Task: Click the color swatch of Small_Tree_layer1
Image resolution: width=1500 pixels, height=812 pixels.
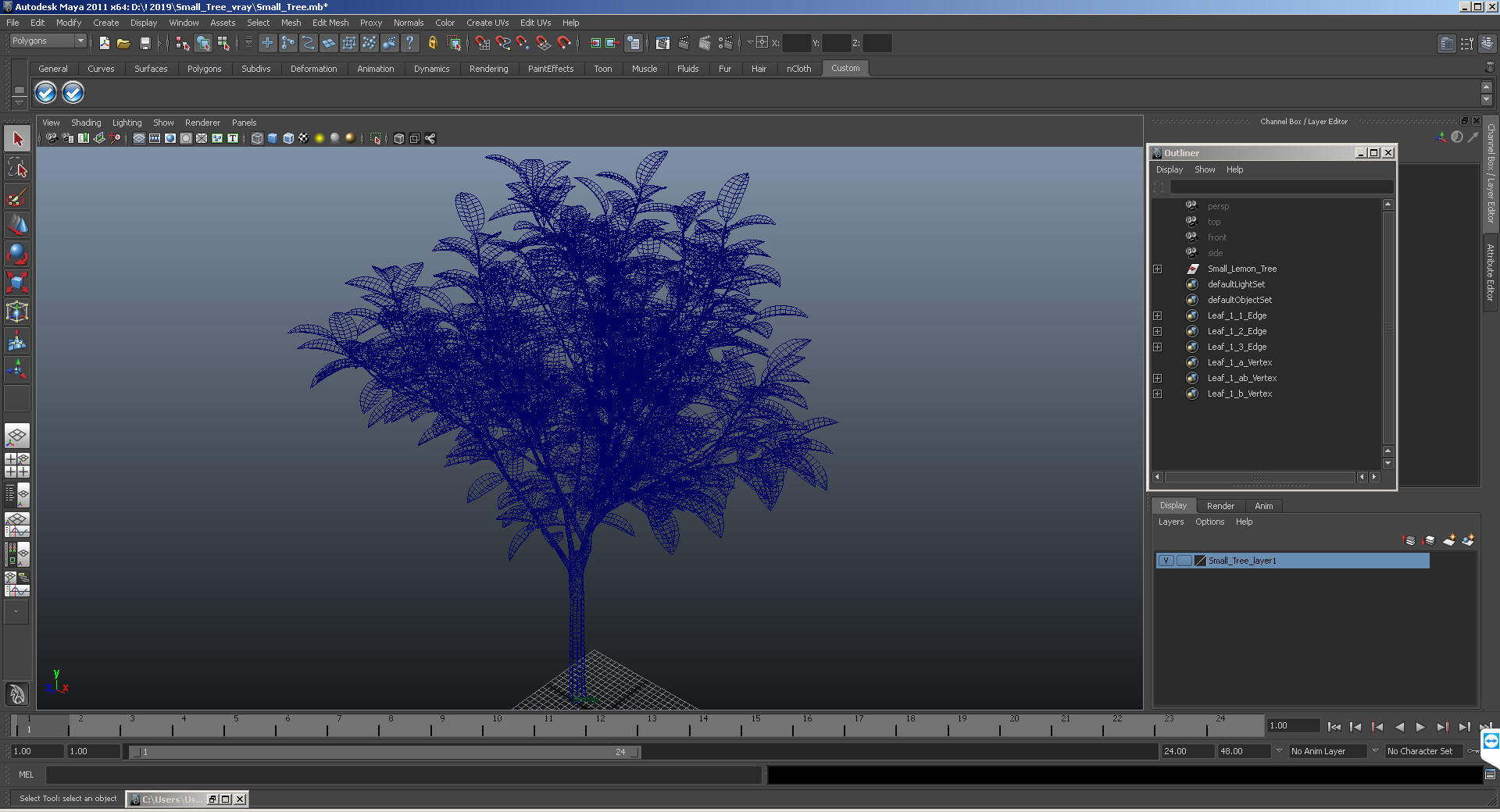Action: [x=1200, y=561]
